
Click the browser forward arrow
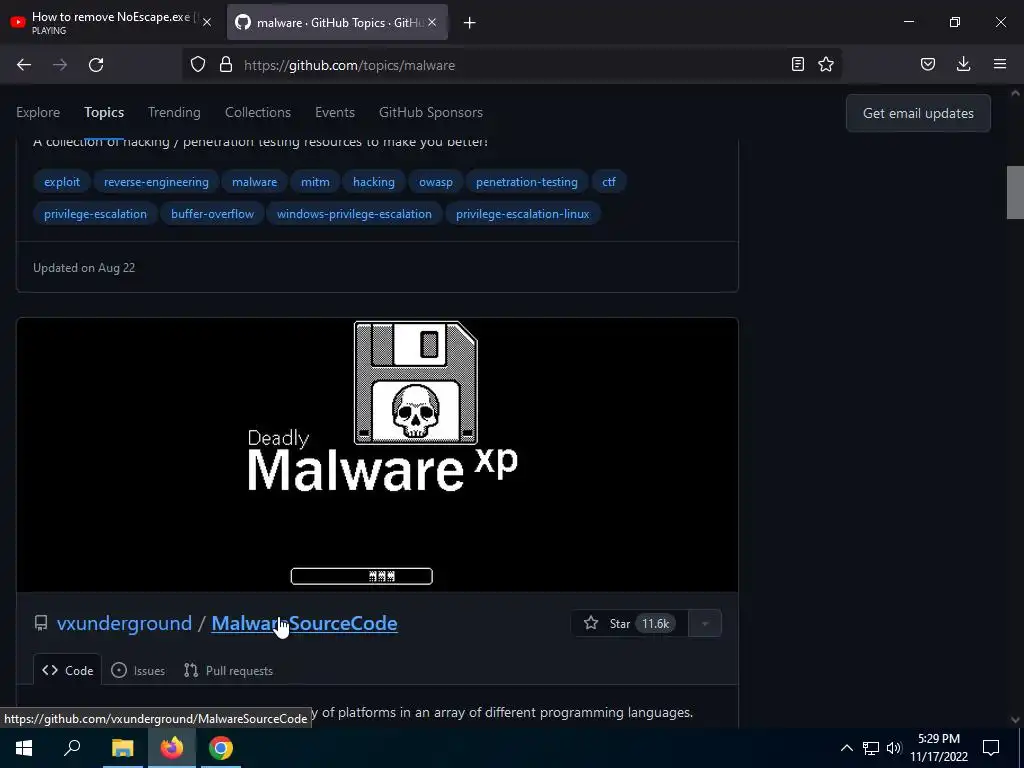click(60, 65)
